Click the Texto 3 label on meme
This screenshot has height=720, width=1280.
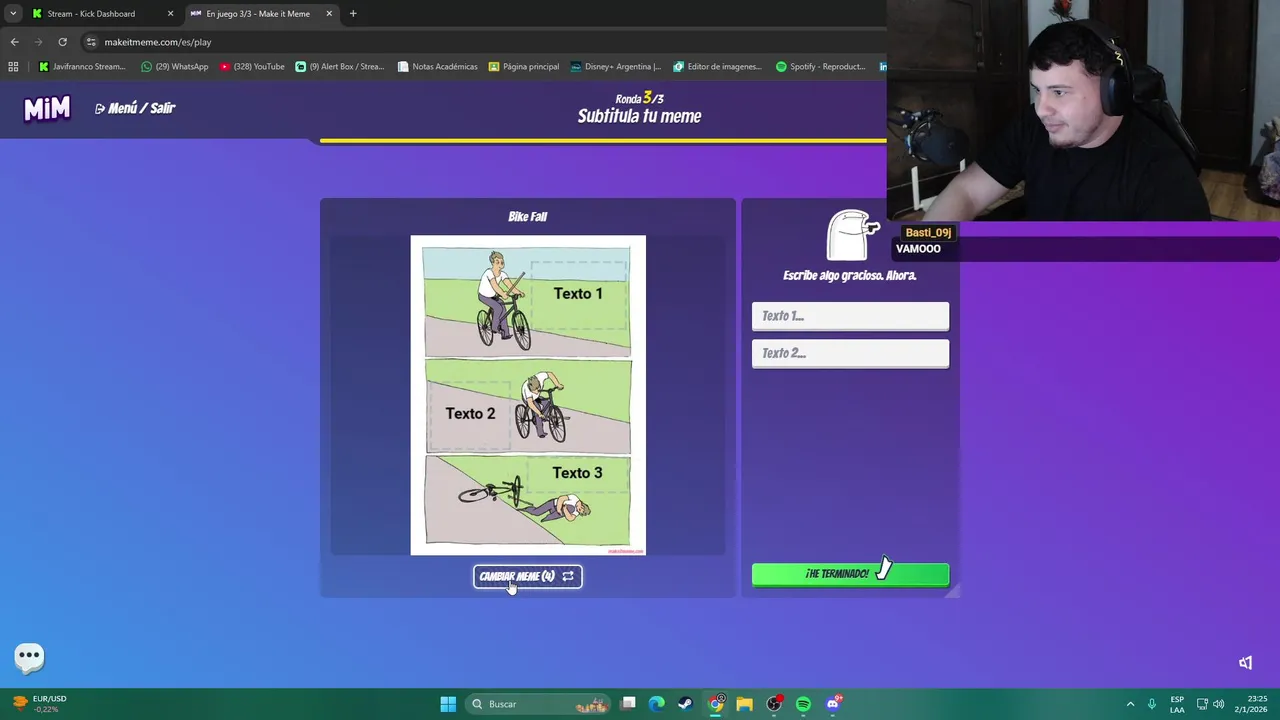[577, 472]
